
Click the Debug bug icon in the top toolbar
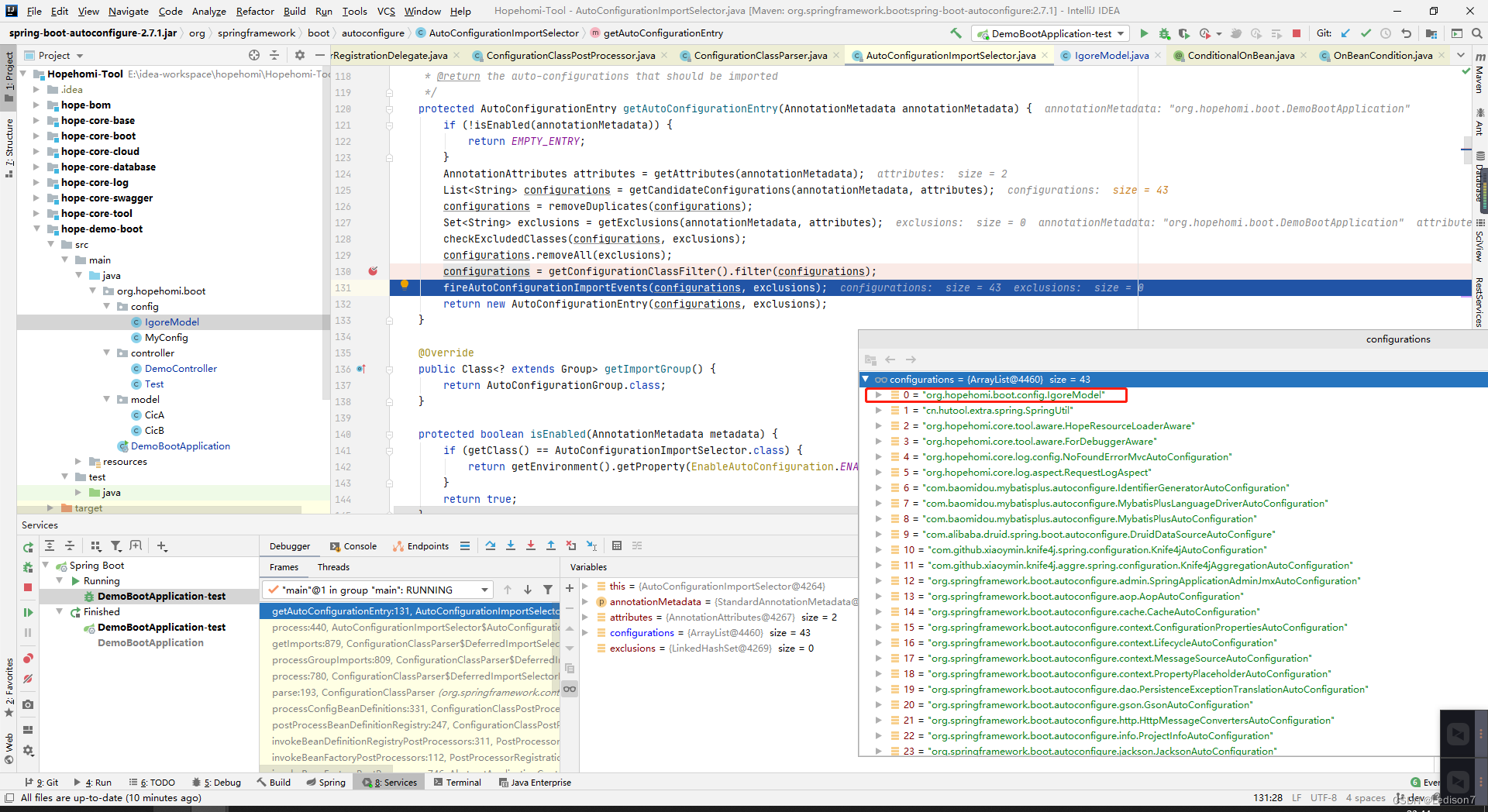click(1164, 33)
